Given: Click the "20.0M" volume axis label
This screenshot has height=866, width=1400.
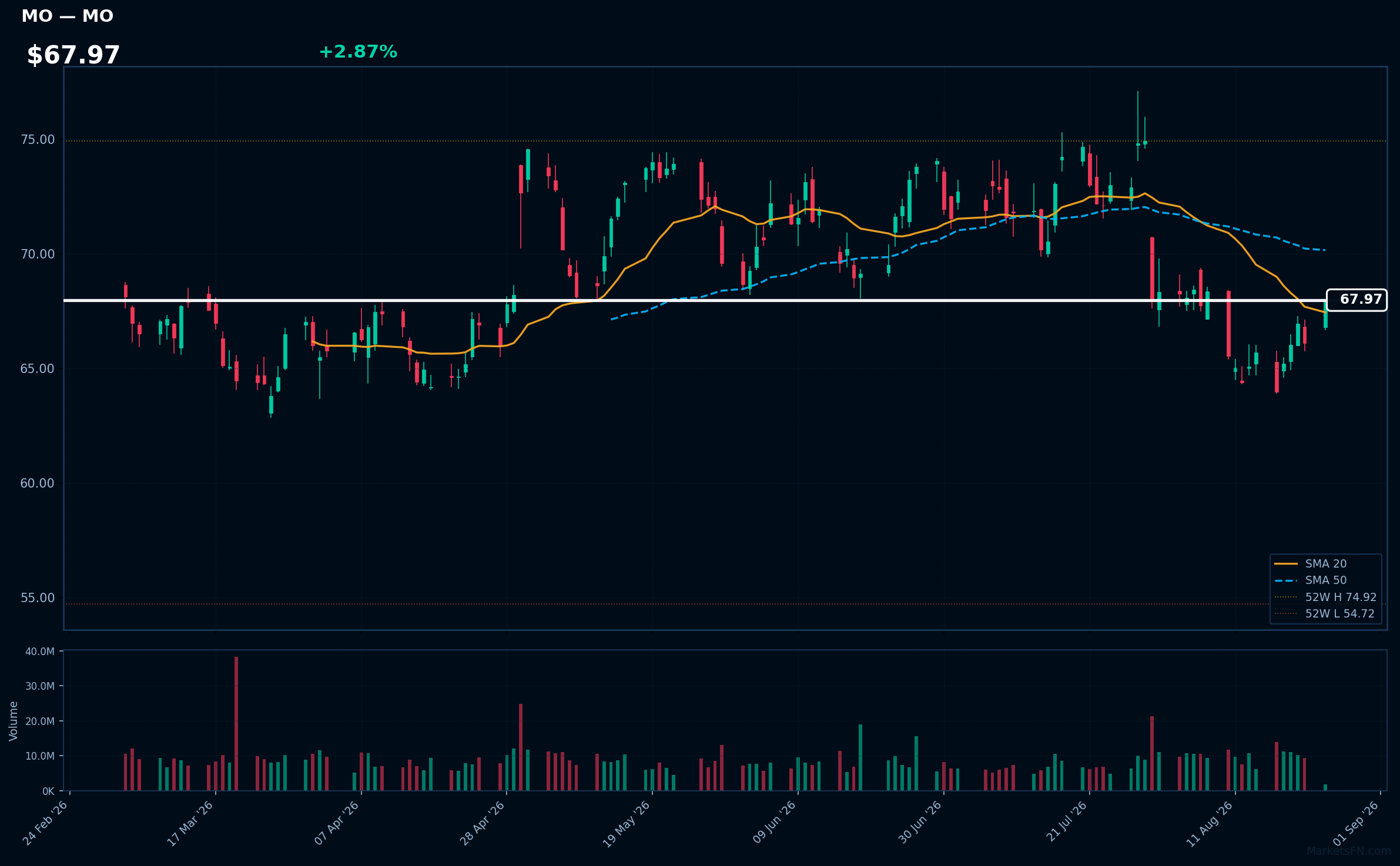Looking at the screenshot, I should (40, 721).
